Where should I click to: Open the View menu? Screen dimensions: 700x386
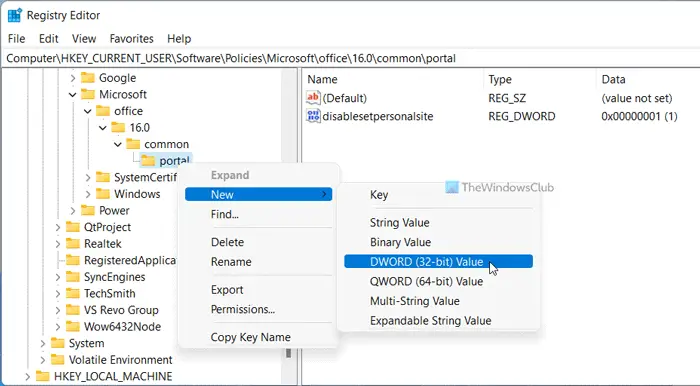pos(84,39)
